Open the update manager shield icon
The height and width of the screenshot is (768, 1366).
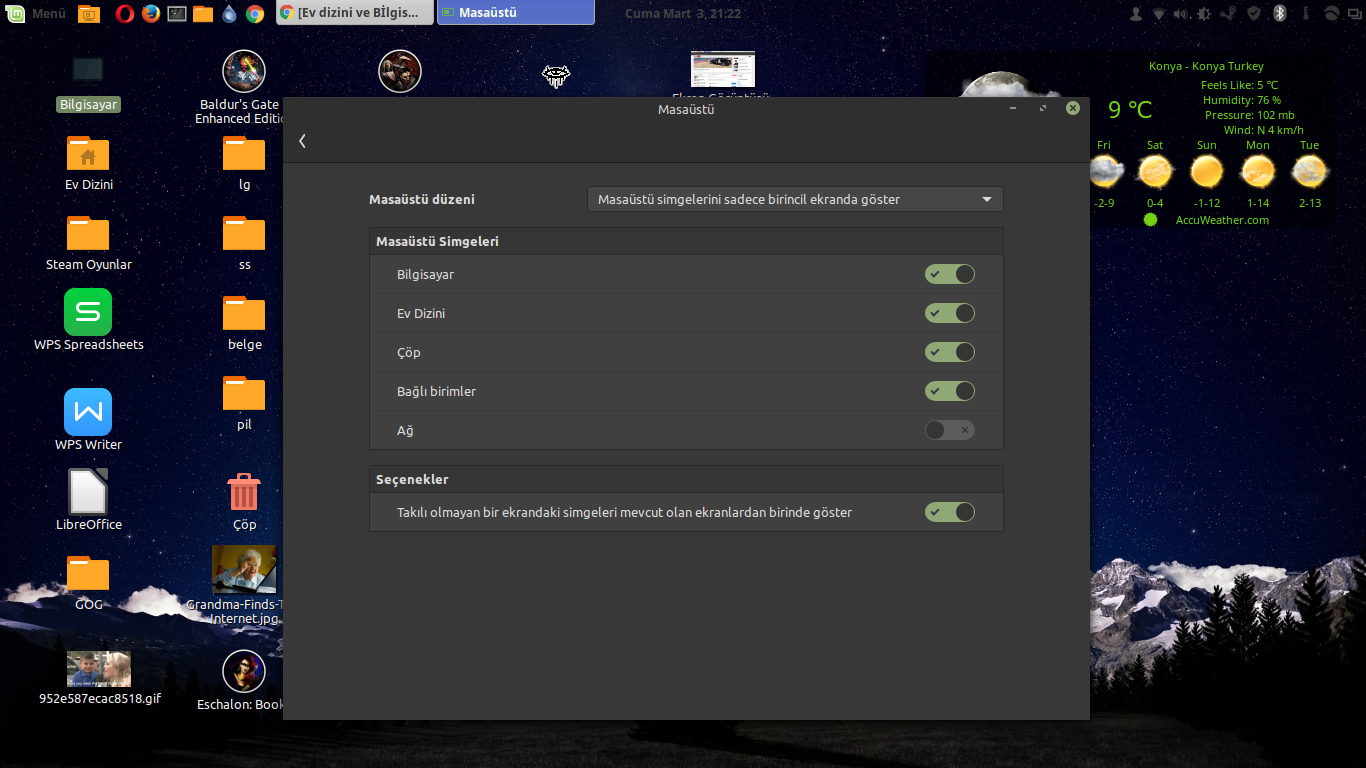pyautogui.click(x=1254, y=13)
